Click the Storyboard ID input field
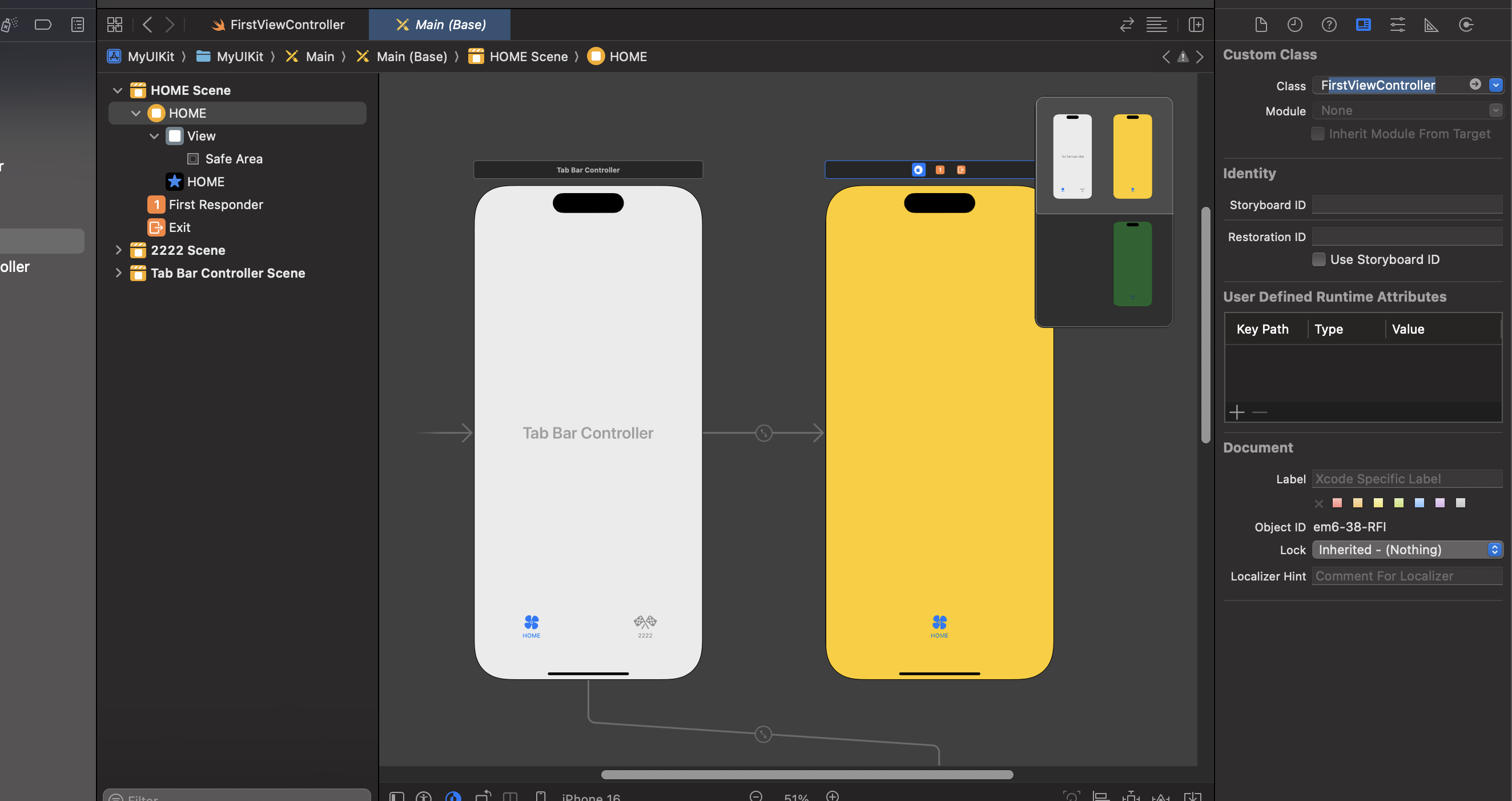The height and width of the screenshot is (801, 1512). pos(1406,205)
